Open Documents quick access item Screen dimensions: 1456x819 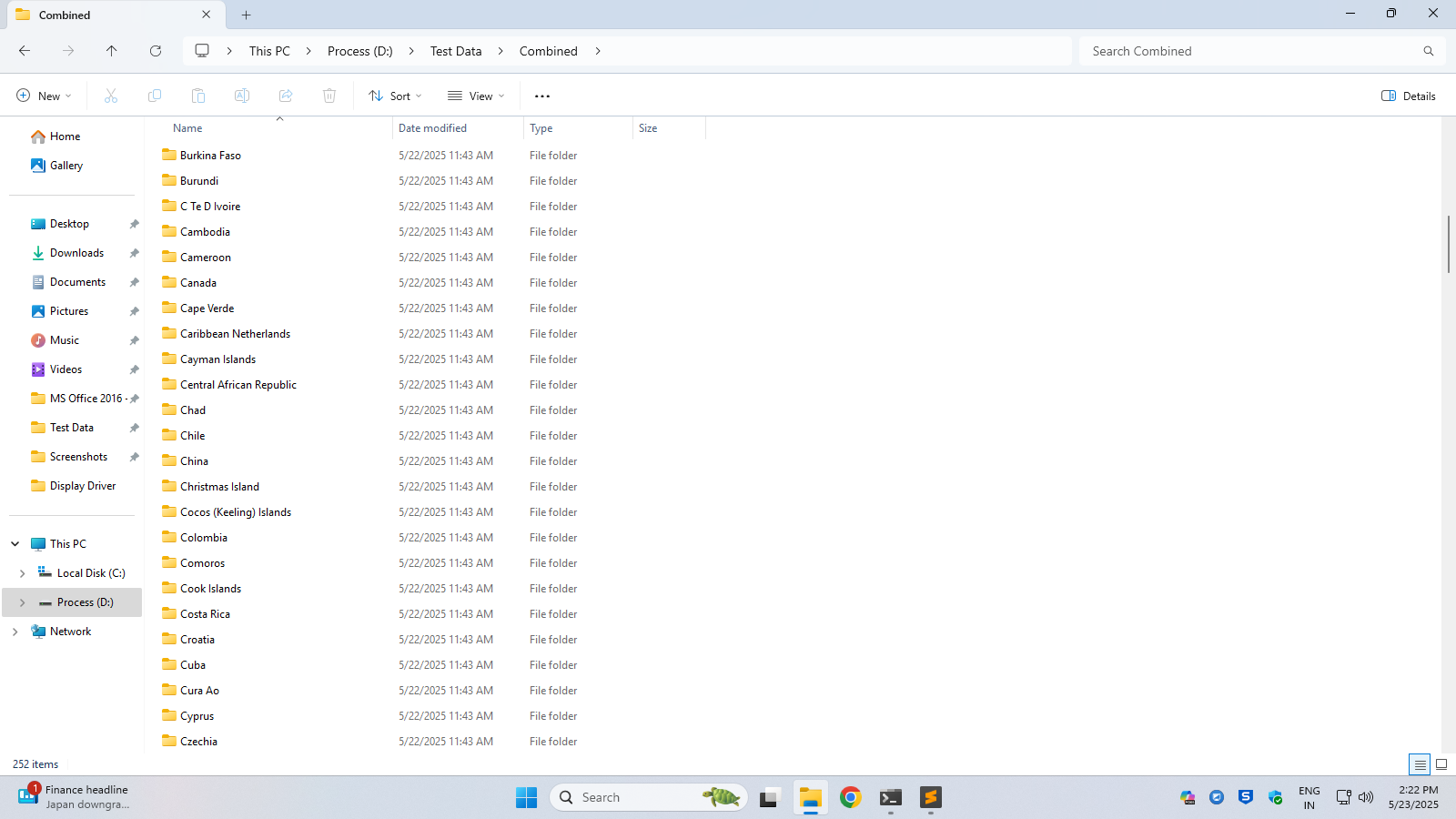tap(77, 282)
